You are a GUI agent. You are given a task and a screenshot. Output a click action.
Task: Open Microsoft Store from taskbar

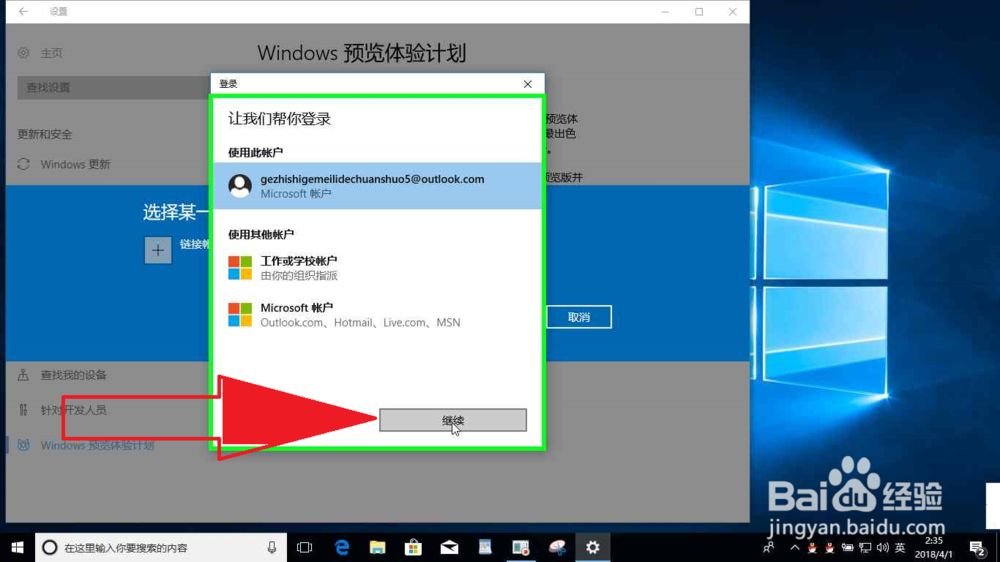click(413, 547)
